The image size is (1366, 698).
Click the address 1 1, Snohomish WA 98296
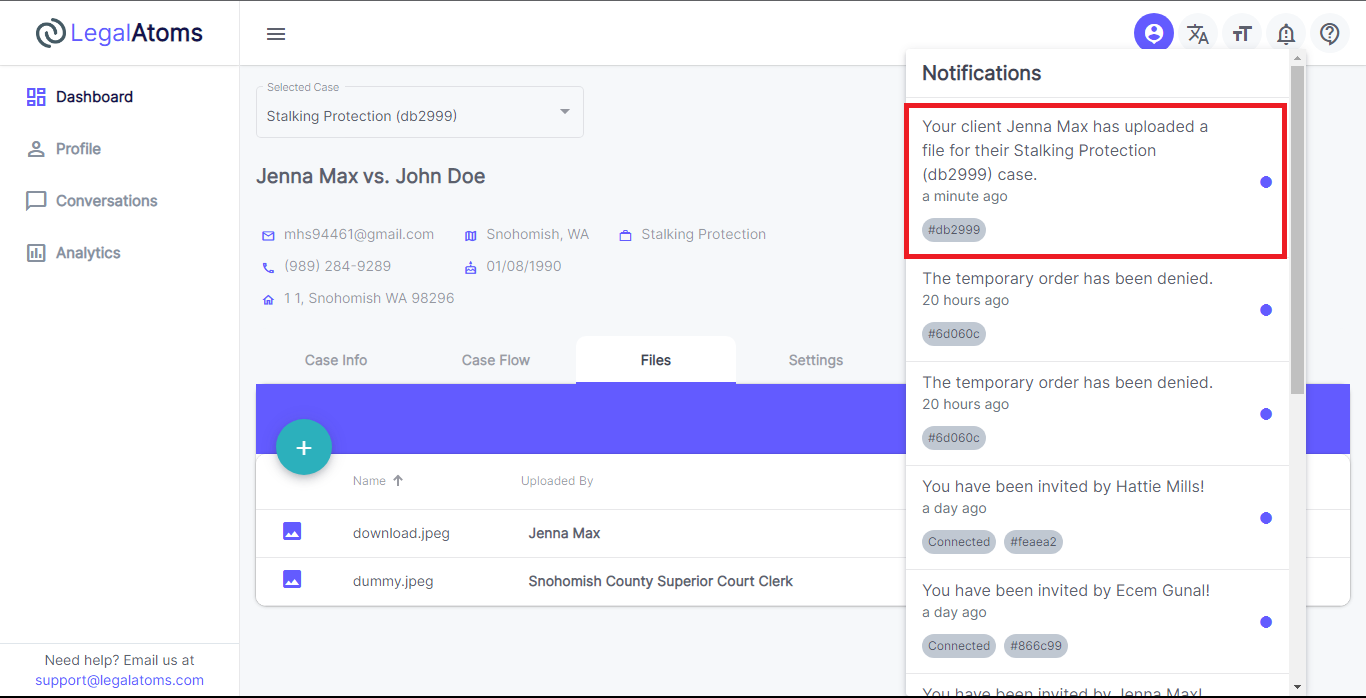click(x=369, y=299)
